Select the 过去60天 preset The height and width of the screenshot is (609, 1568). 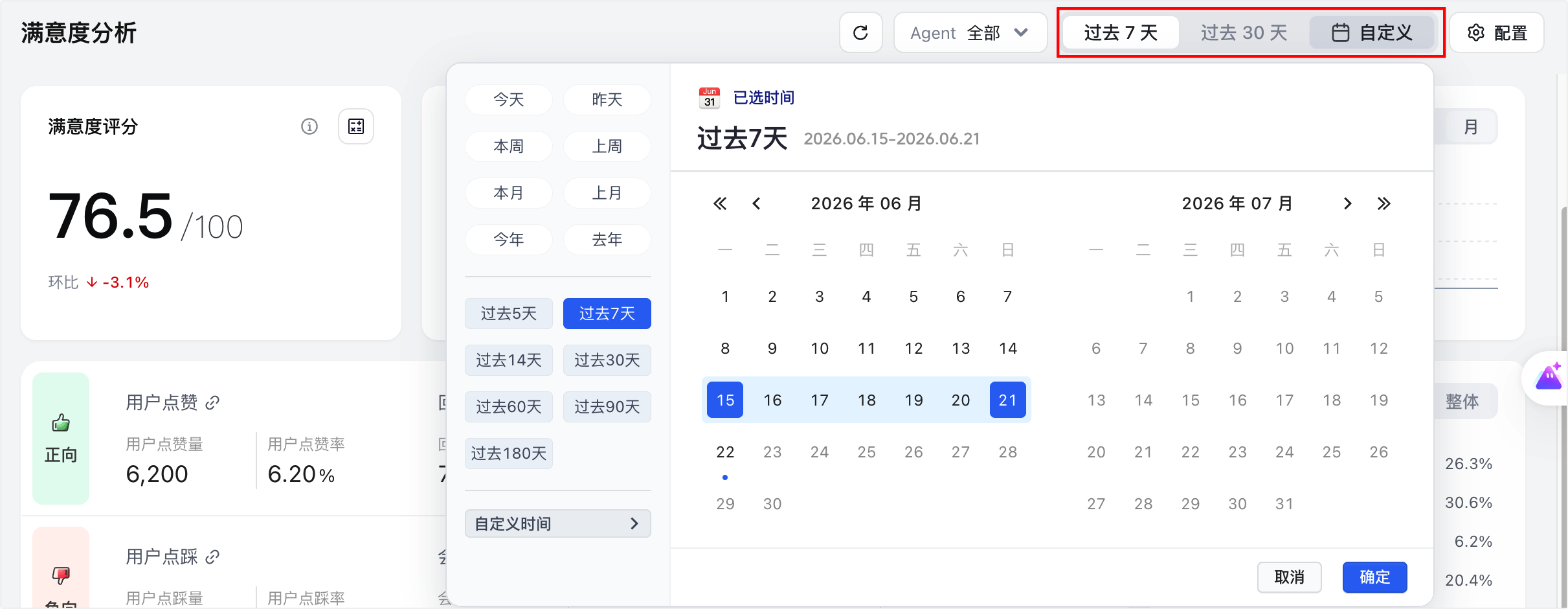click(x=509, y=407)
